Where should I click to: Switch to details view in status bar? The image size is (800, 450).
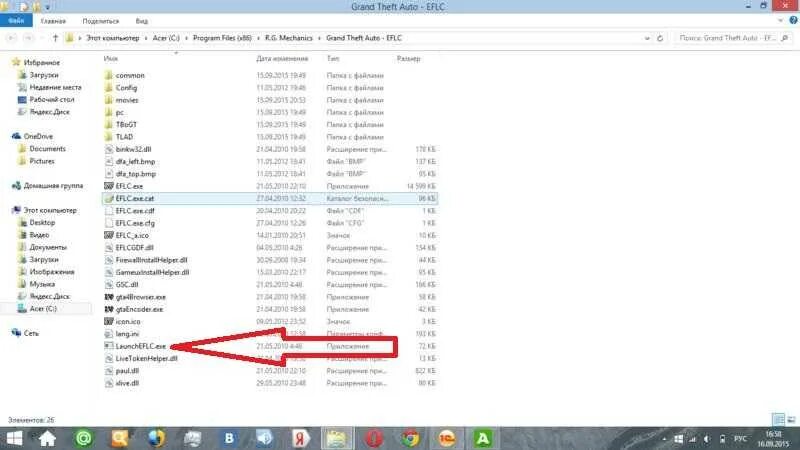point(779,419)
